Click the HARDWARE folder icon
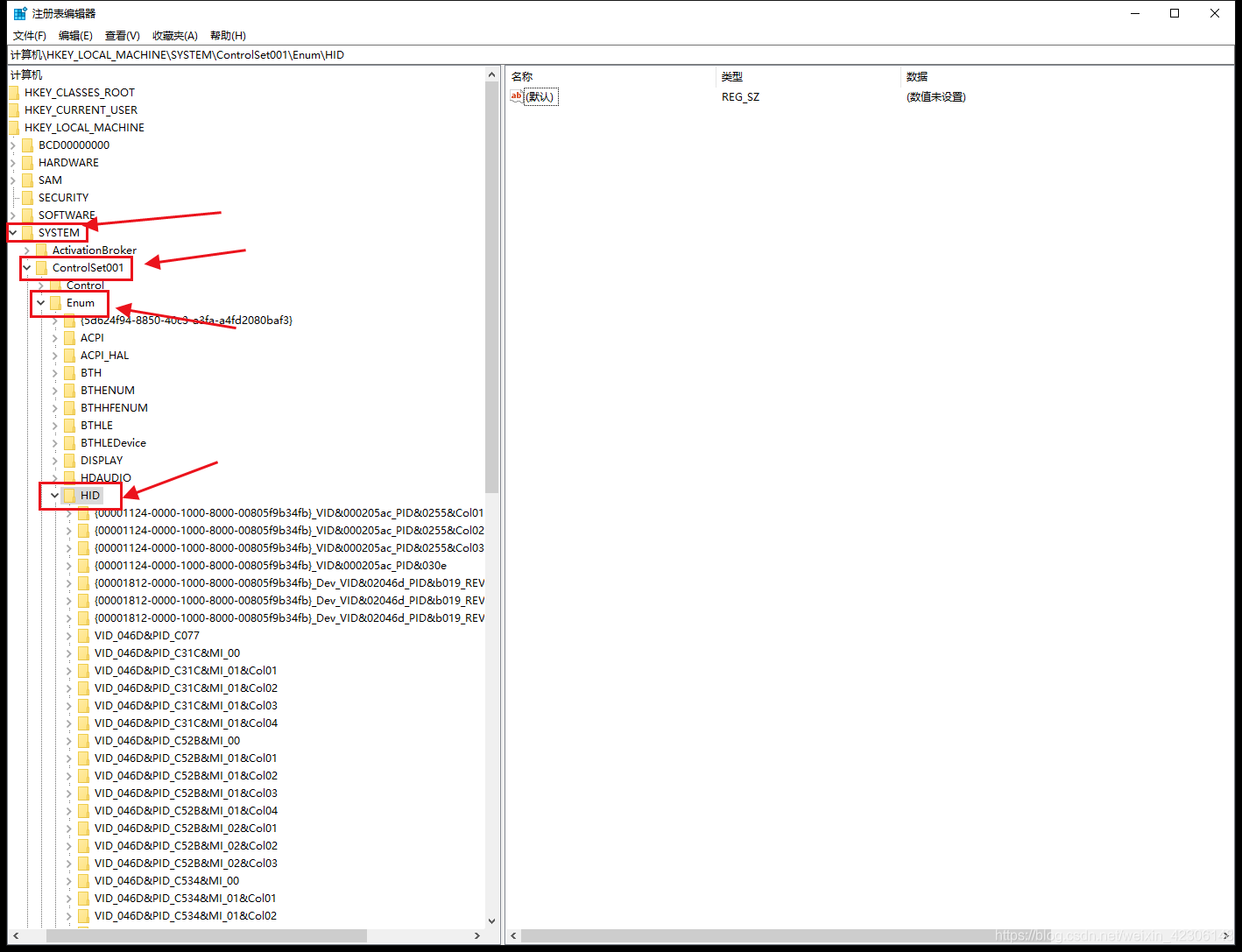This screenshot has width=1242, height=952. coord(27,162)
